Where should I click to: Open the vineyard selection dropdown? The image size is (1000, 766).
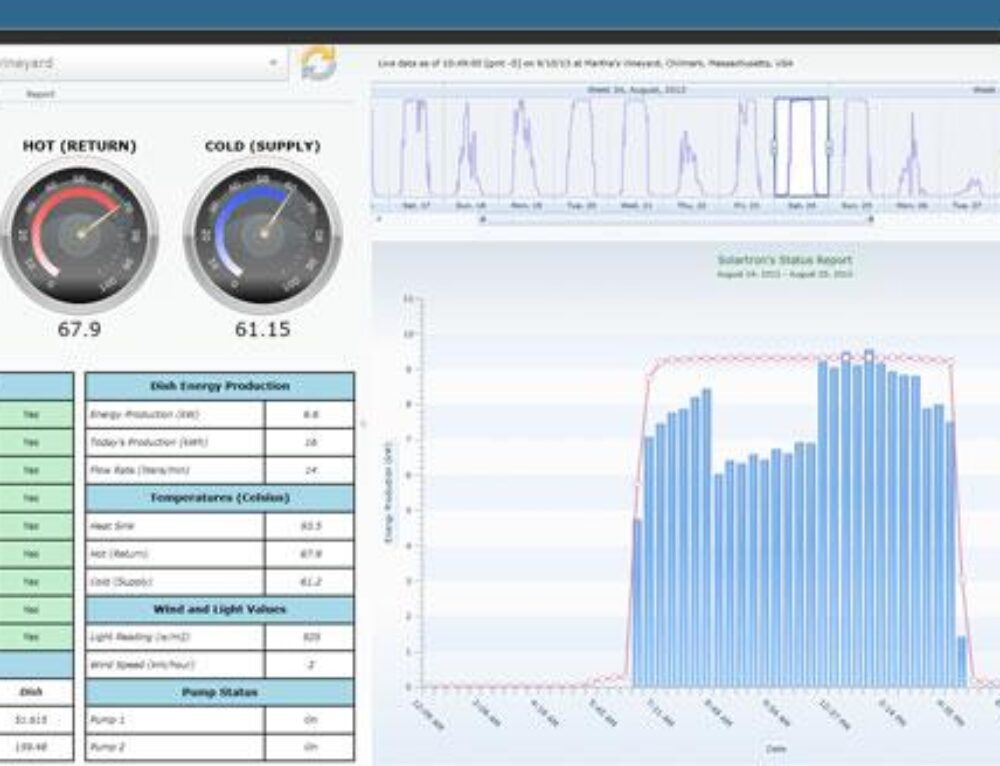tap(276, 60)
